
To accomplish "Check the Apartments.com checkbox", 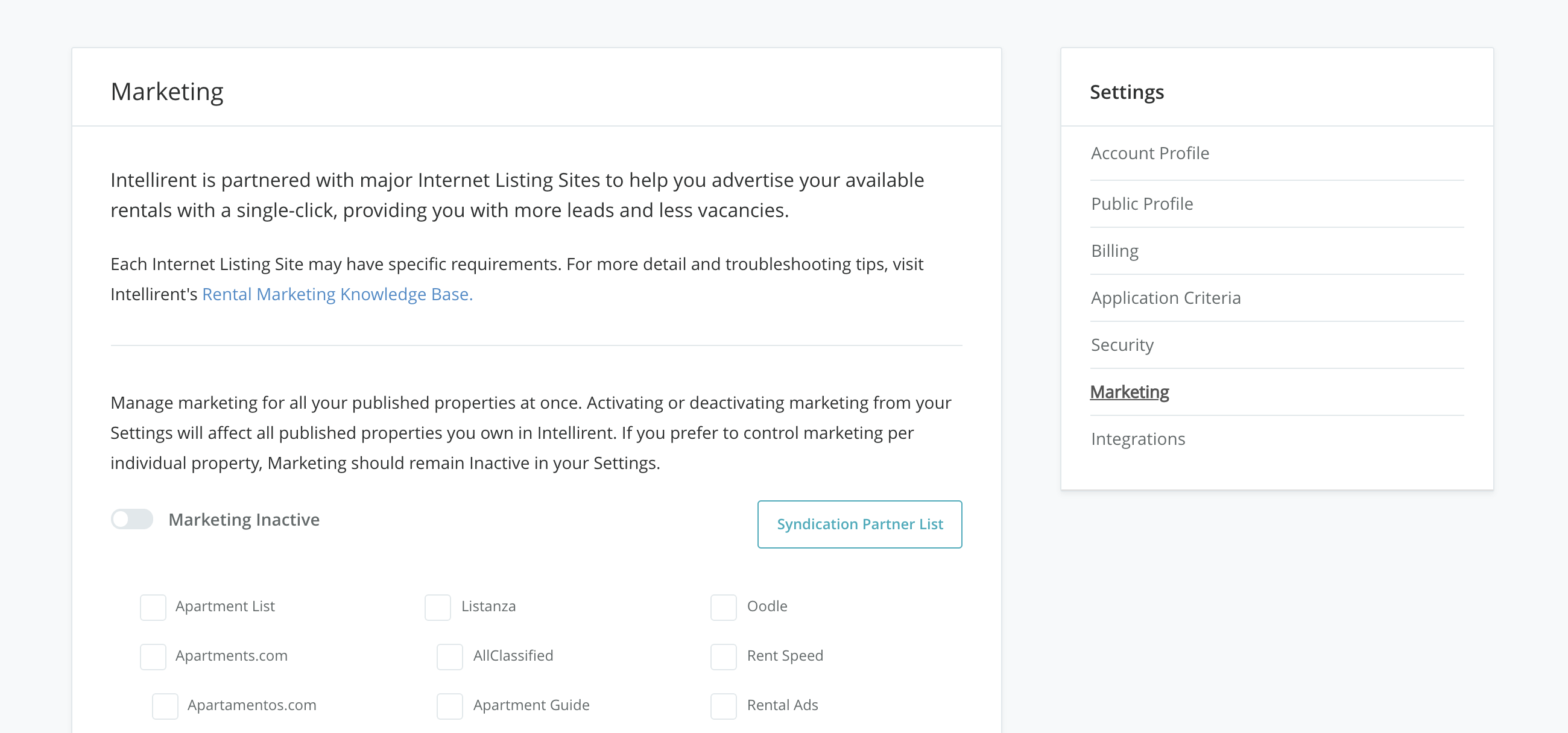I will tap(153, 656).
